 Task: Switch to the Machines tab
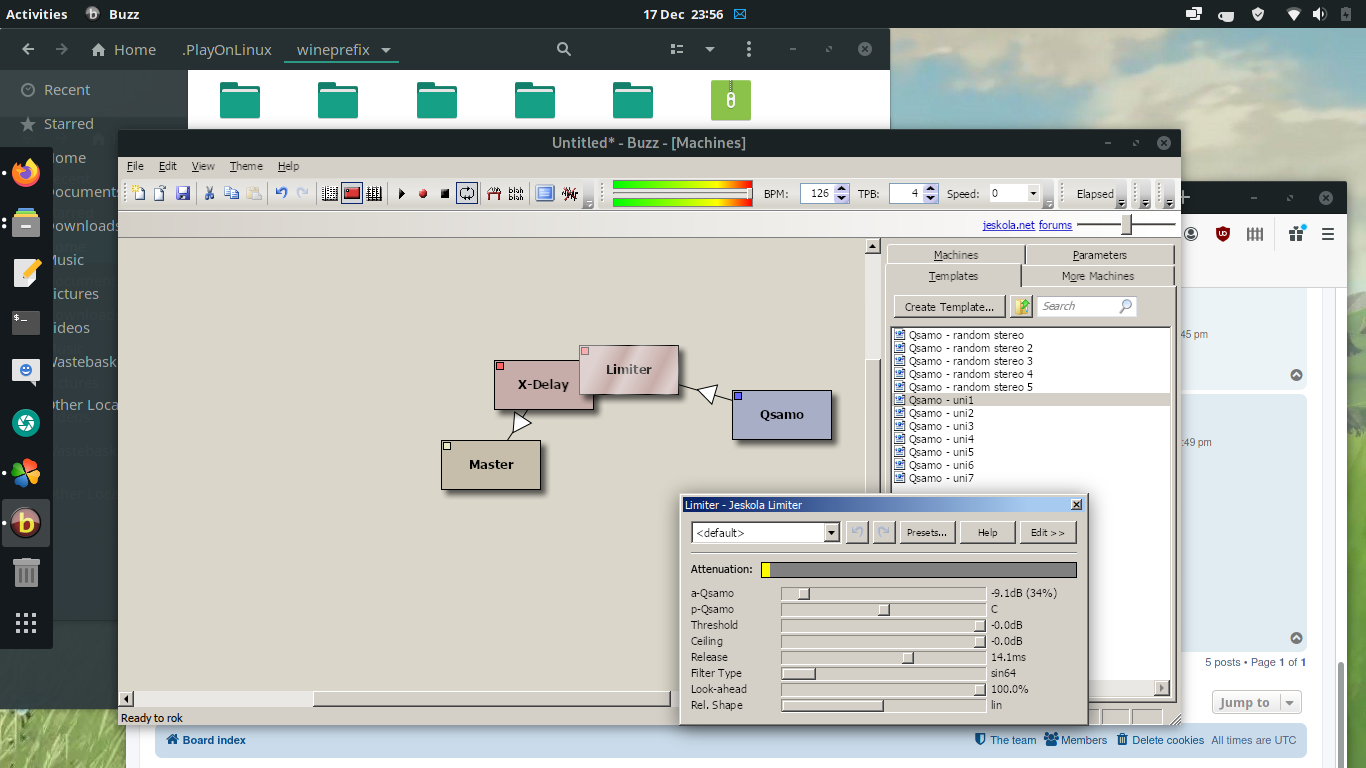[956, 255]
